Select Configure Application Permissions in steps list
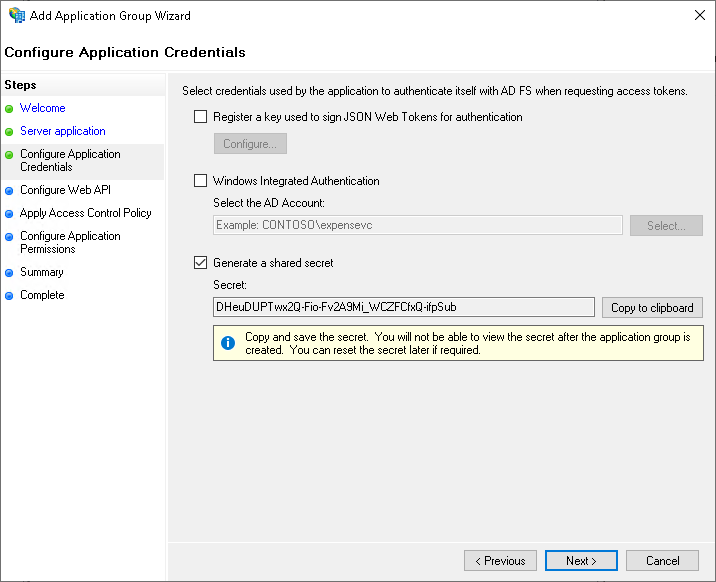Image resolution: width=716 pixels, height=582 pixels. pos(70,242)
